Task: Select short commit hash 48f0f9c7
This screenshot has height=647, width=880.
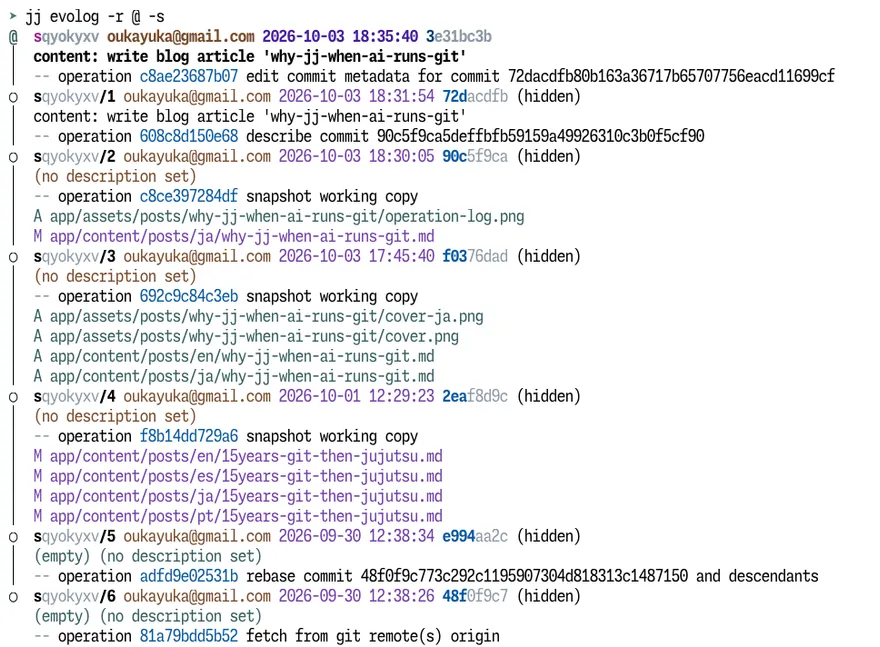Action: tap(475, 596)
